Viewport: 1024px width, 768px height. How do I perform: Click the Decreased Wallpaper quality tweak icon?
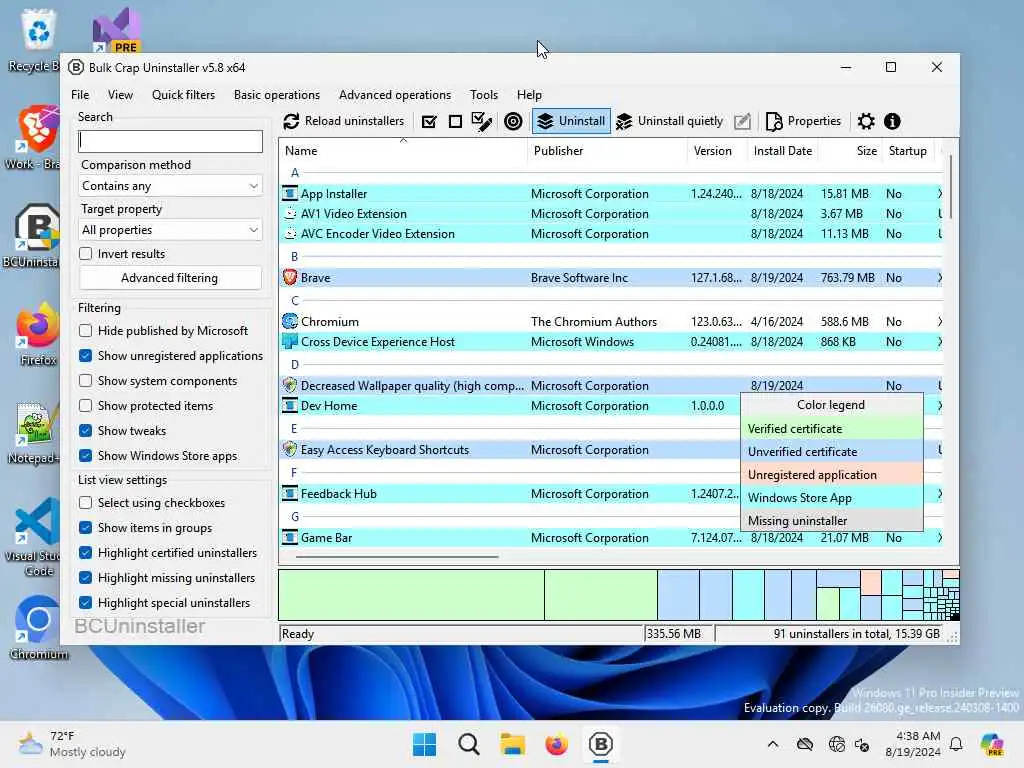290,385
